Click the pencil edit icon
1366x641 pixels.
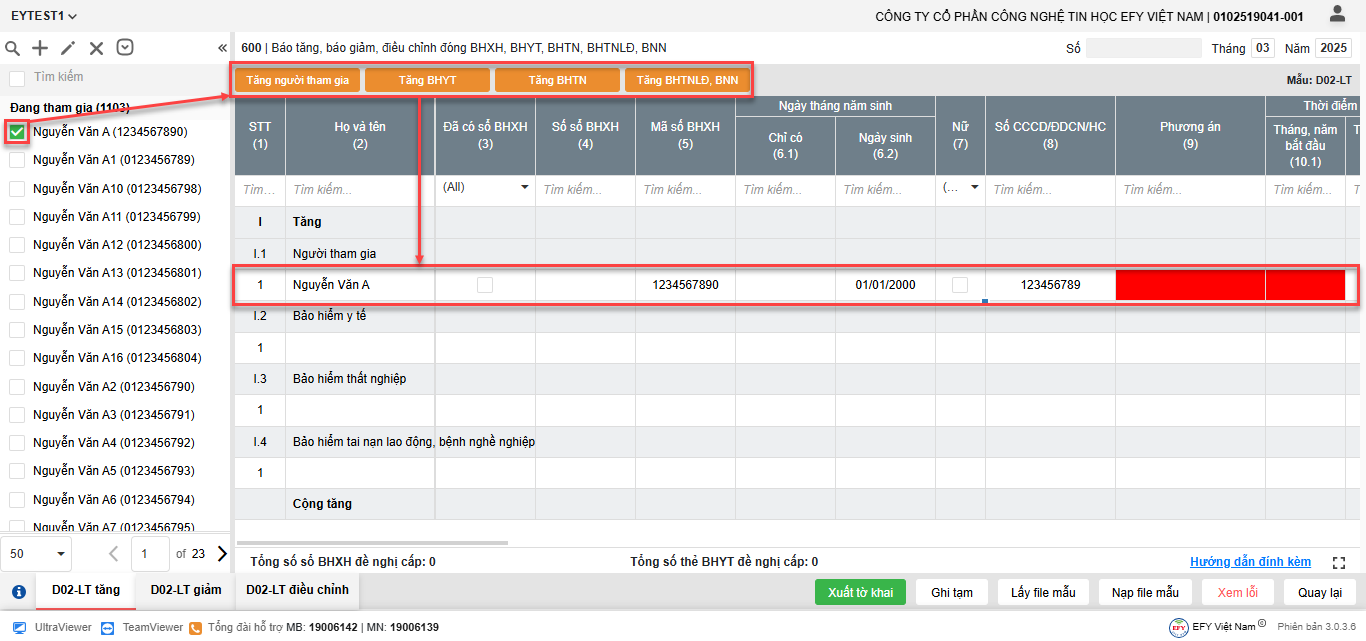tap(68, 48)
